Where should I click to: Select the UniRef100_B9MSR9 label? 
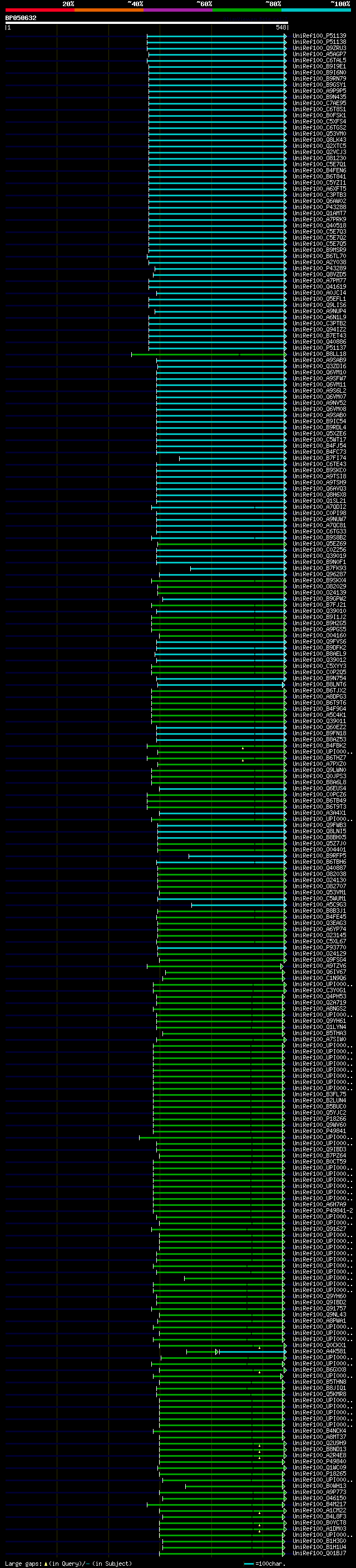coord(319,250)
